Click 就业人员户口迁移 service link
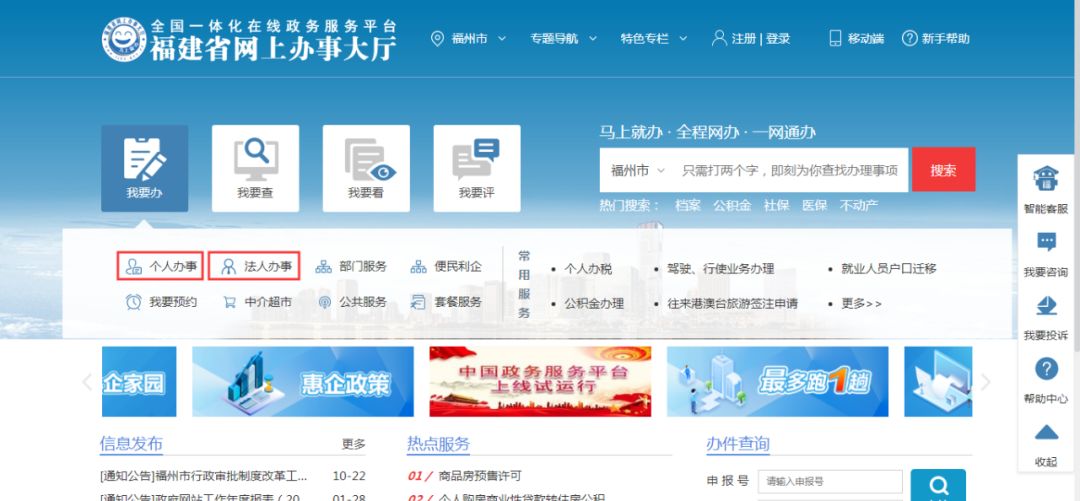 coord(889,269)
